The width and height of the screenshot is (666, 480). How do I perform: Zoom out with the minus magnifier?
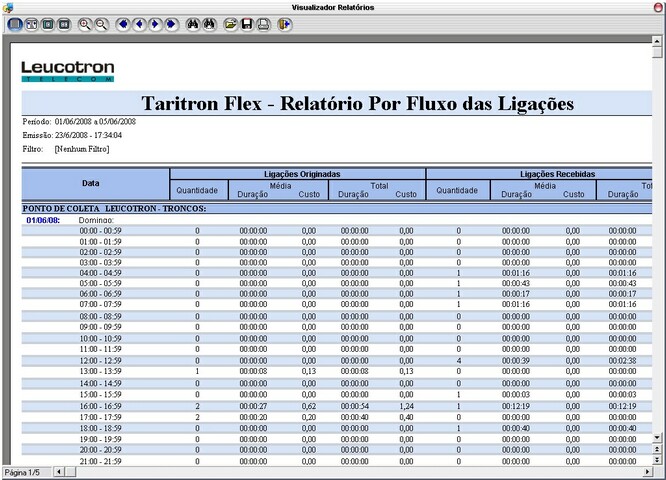[101, 24]
